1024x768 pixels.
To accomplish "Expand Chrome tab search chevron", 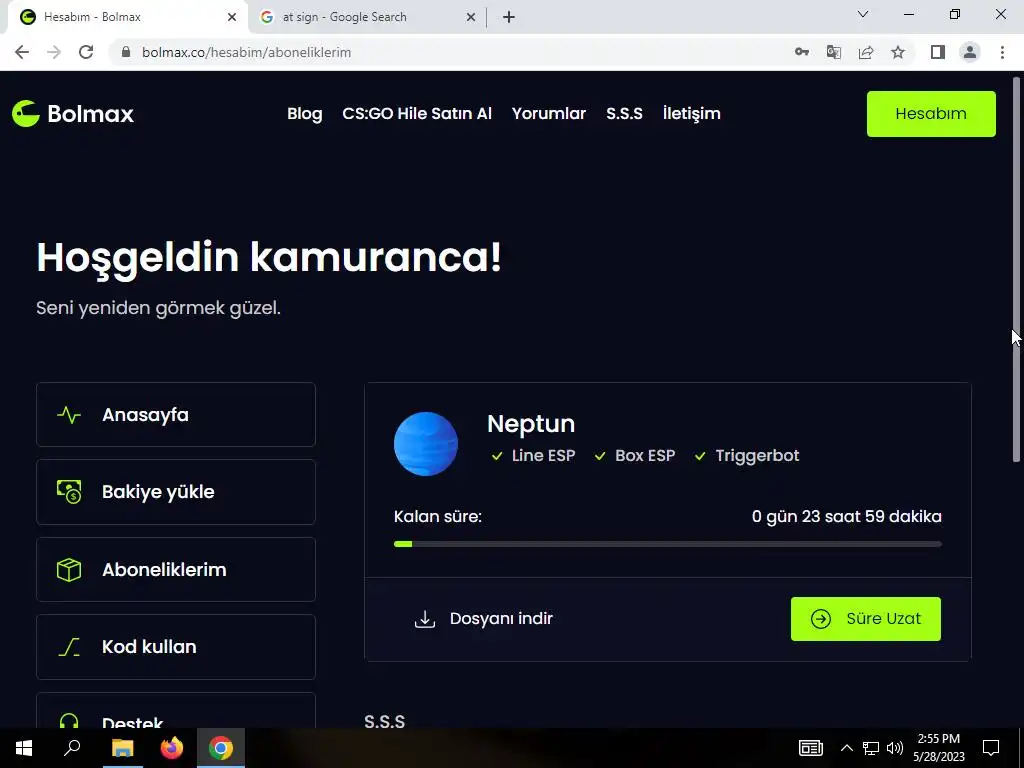I will [x=863, y=14].
